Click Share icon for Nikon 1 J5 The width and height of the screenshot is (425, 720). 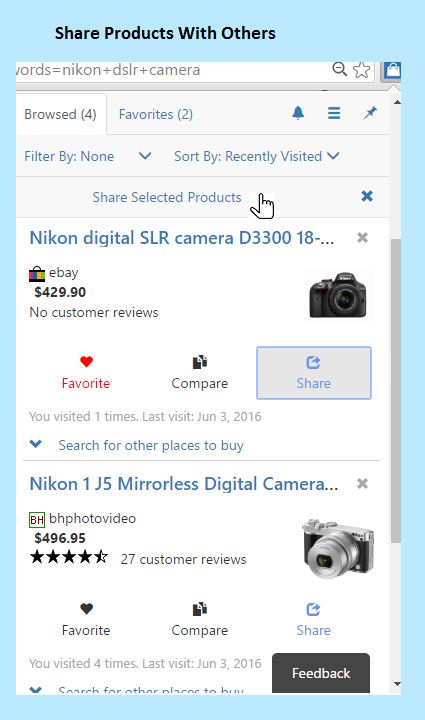pos(313,609)
